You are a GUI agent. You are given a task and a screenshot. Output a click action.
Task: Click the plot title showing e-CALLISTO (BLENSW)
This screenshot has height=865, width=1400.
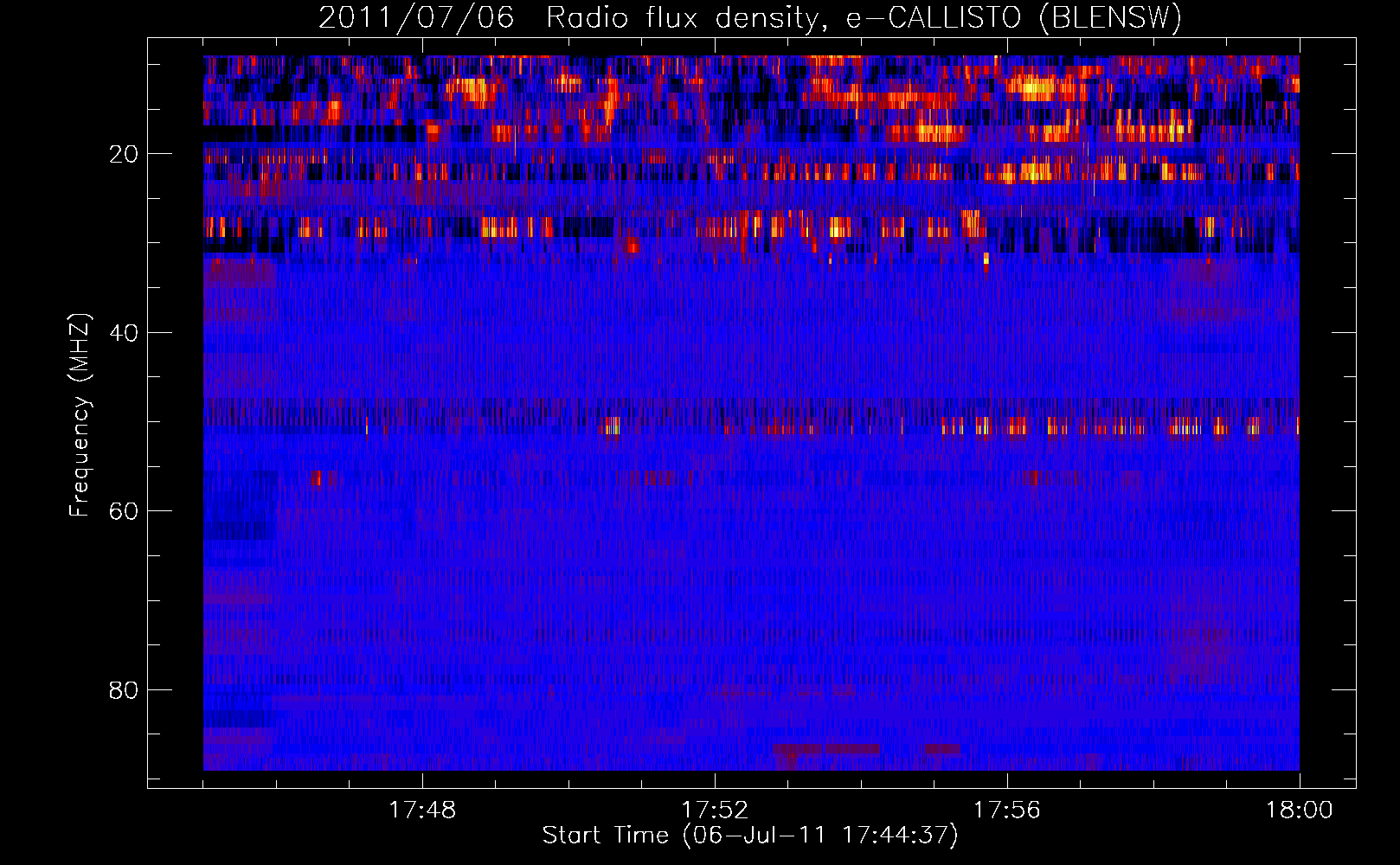click(x=750, y=17)
